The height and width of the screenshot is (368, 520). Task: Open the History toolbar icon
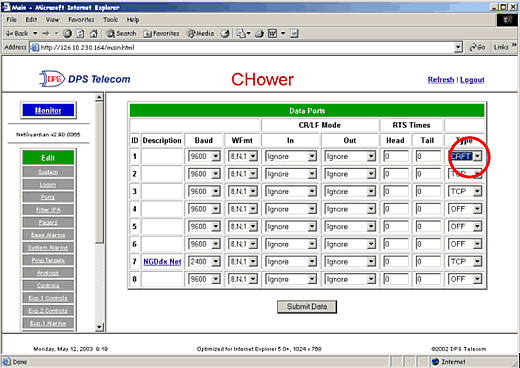(x=225, y=33)
